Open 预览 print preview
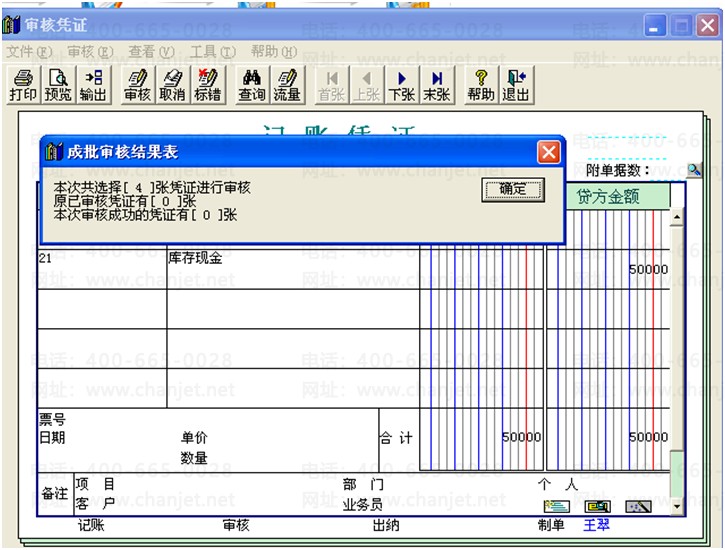 [58, 85]
